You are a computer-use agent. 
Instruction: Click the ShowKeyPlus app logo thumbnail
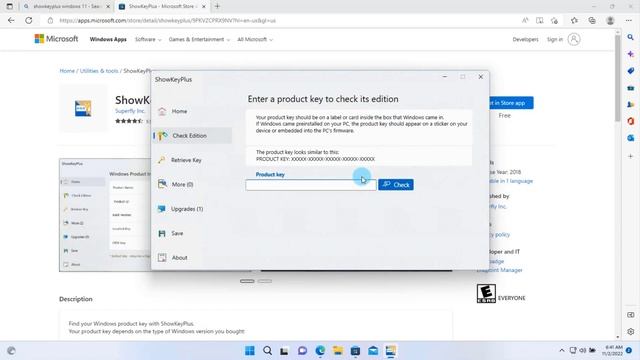83,109
